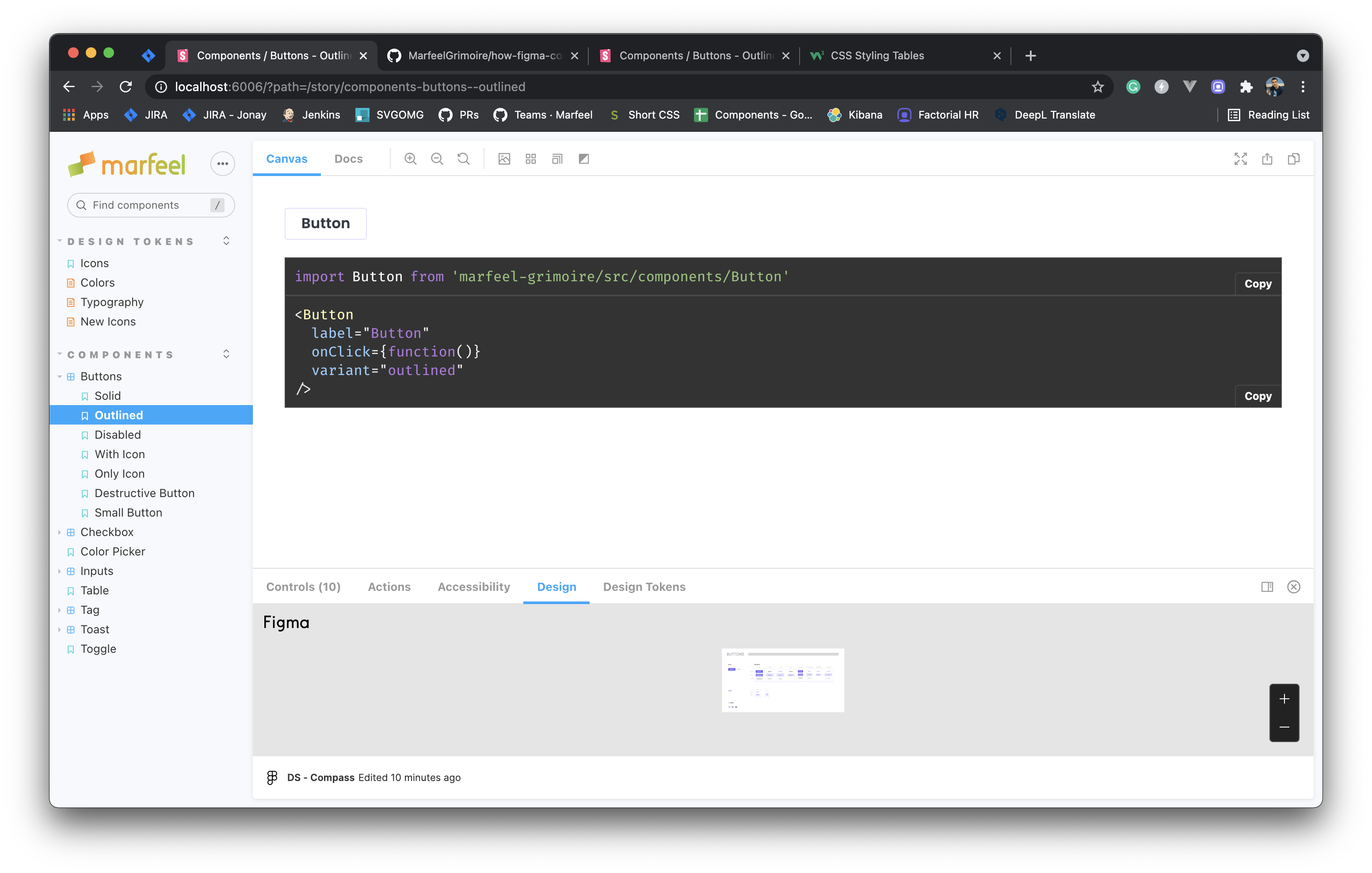Bookmark this page with the star

point(1098,87)
